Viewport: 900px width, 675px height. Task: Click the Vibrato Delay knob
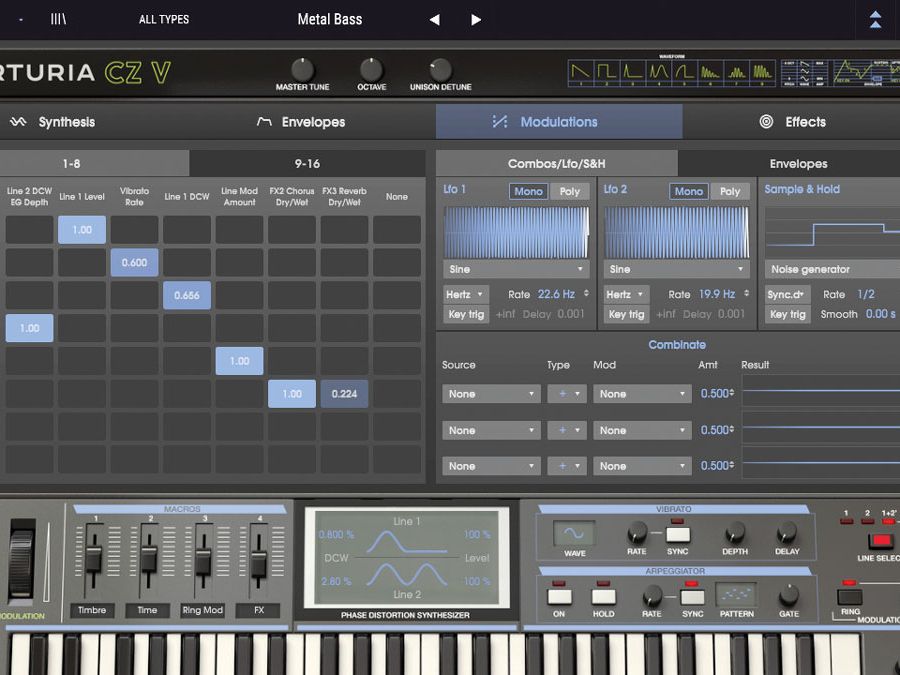coord(786,533)
